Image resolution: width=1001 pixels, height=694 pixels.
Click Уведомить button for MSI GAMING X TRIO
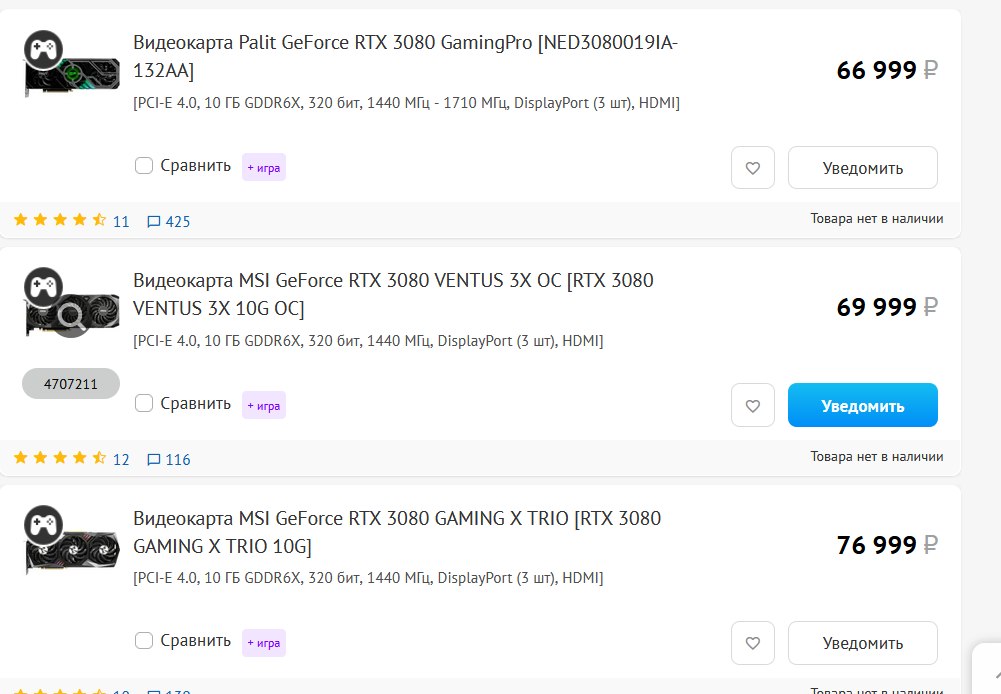[x=862, y=643]
